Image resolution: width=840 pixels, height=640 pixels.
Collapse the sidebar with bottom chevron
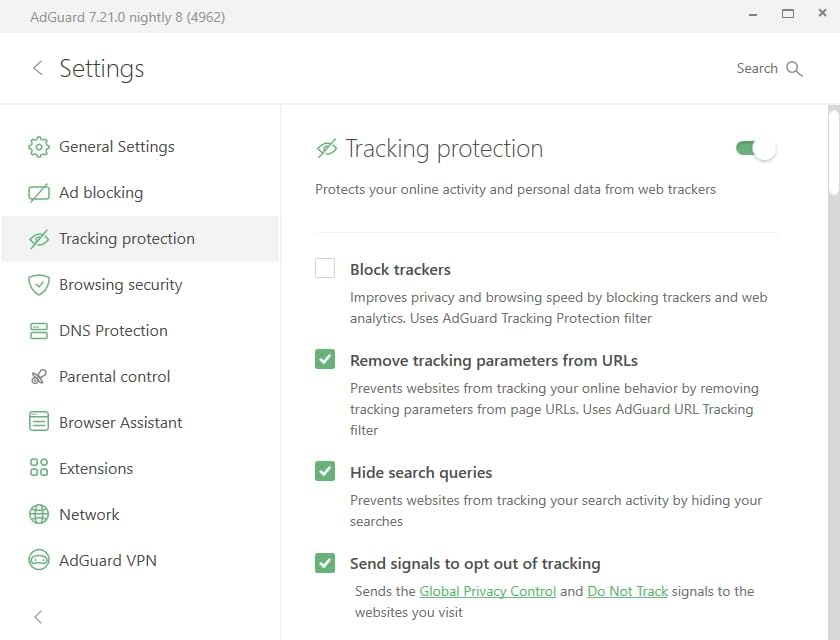pos(38,617)
